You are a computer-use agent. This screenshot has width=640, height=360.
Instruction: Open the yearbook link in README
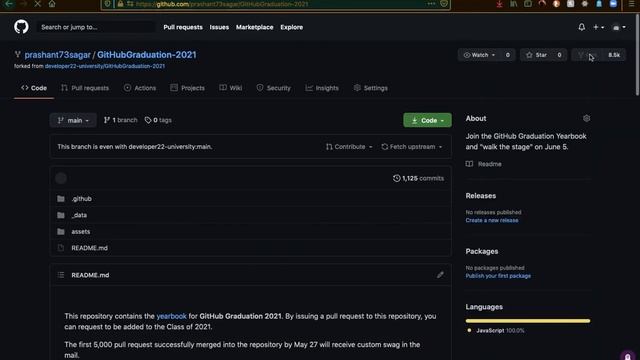pyautogui.click(x=171, y=316)
